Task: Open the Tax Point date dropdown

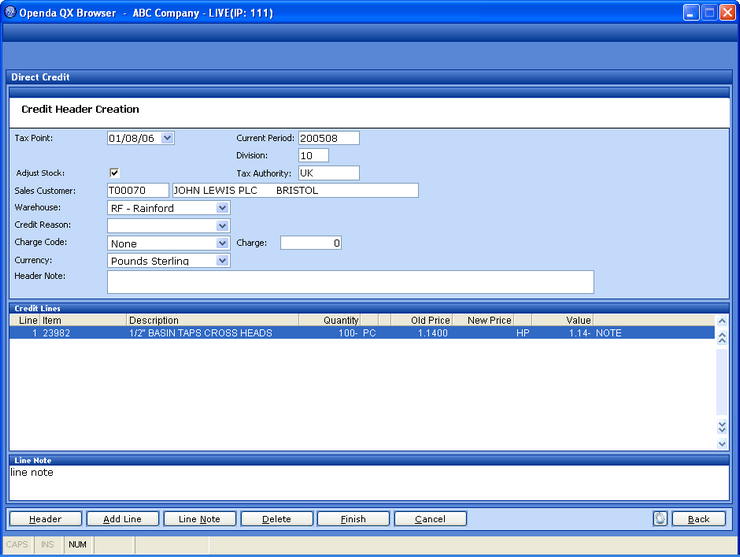Action: point(168,138)
